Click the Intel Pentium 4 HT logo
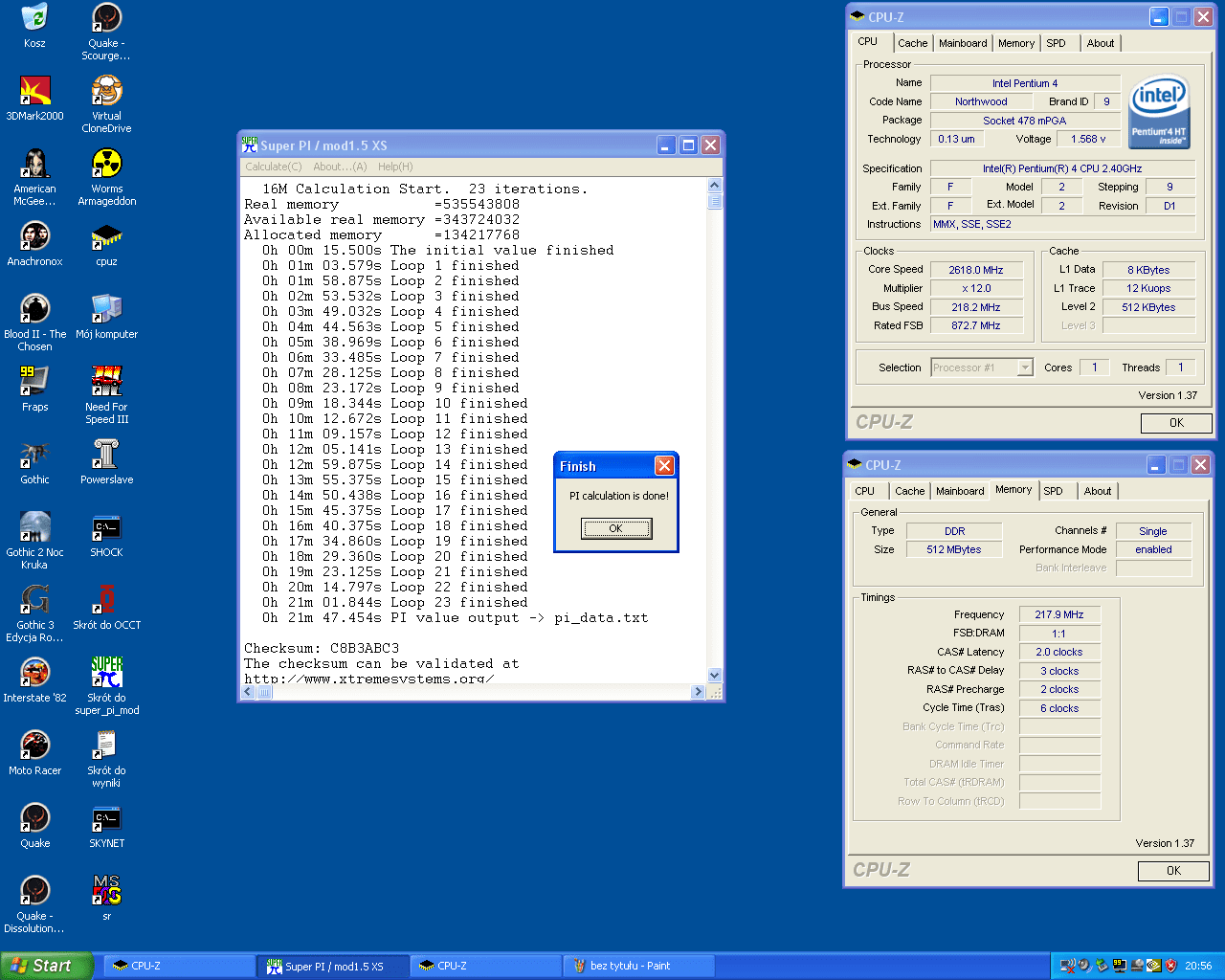The height and width of the screenshot is (980, 1225). click(1159, 112)
